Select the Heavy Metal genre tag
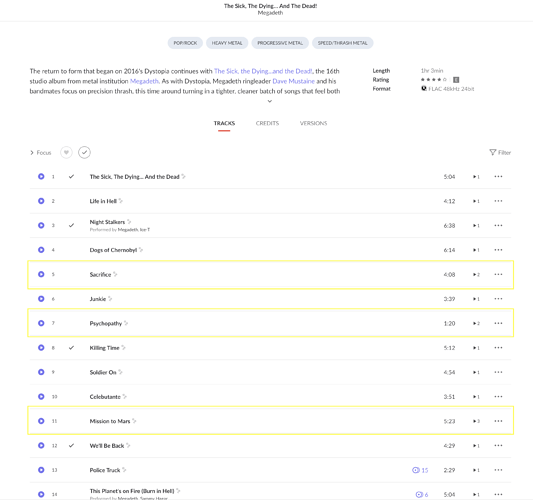Viewport: 533px width, 500px height. click(227, 43)
